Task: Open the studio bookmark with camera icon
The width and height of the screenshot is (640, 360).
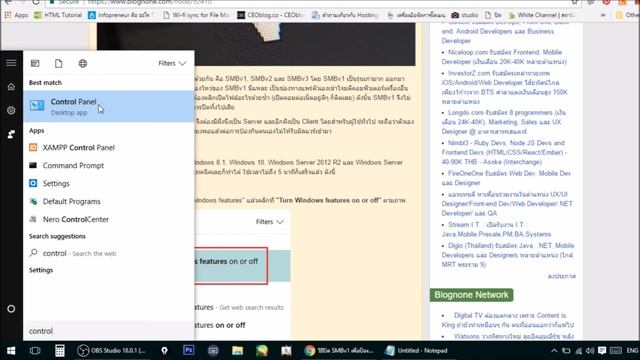Action: click(x=464, y=15)
